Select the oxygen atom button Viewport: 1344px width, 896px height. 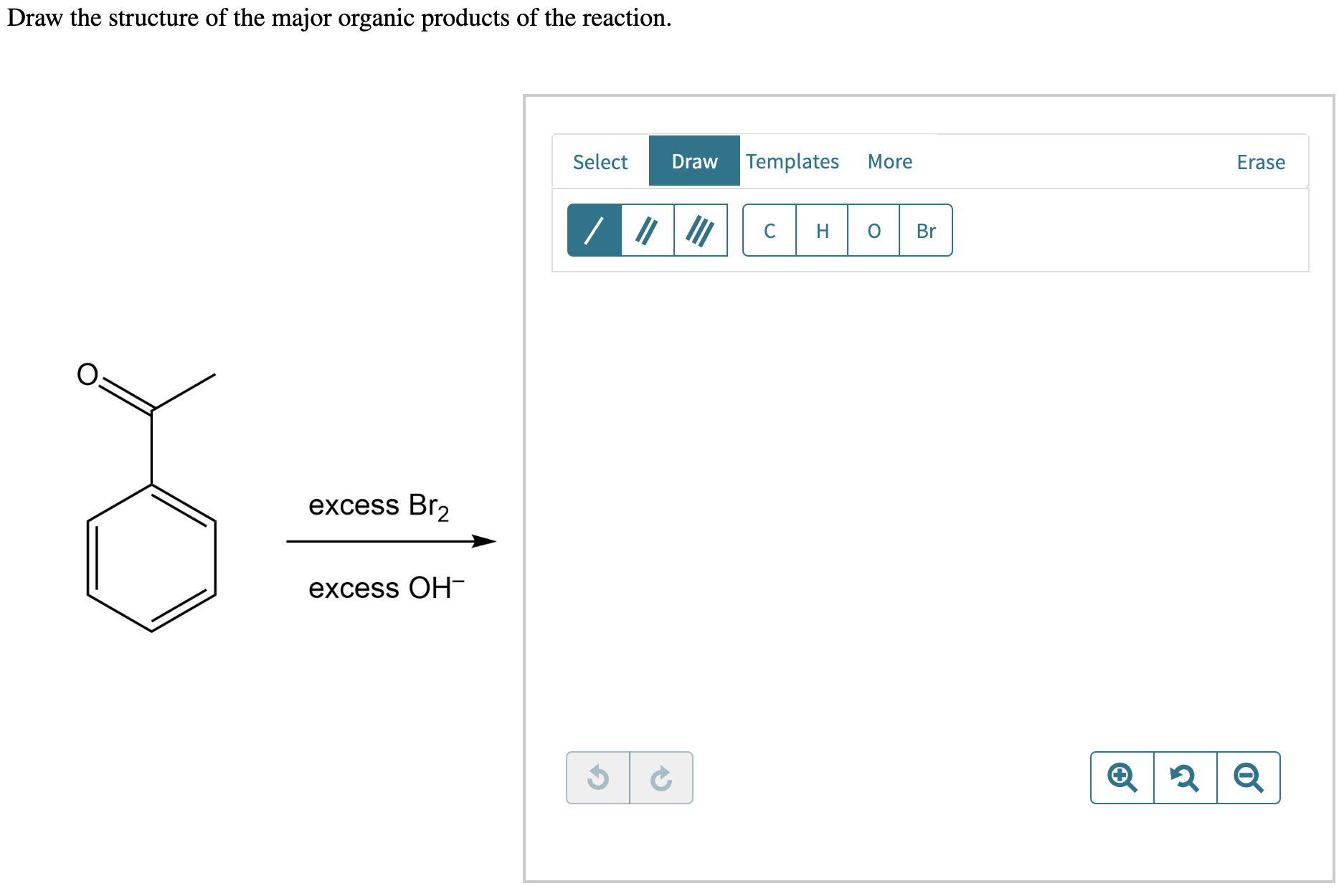pos(874,230)
